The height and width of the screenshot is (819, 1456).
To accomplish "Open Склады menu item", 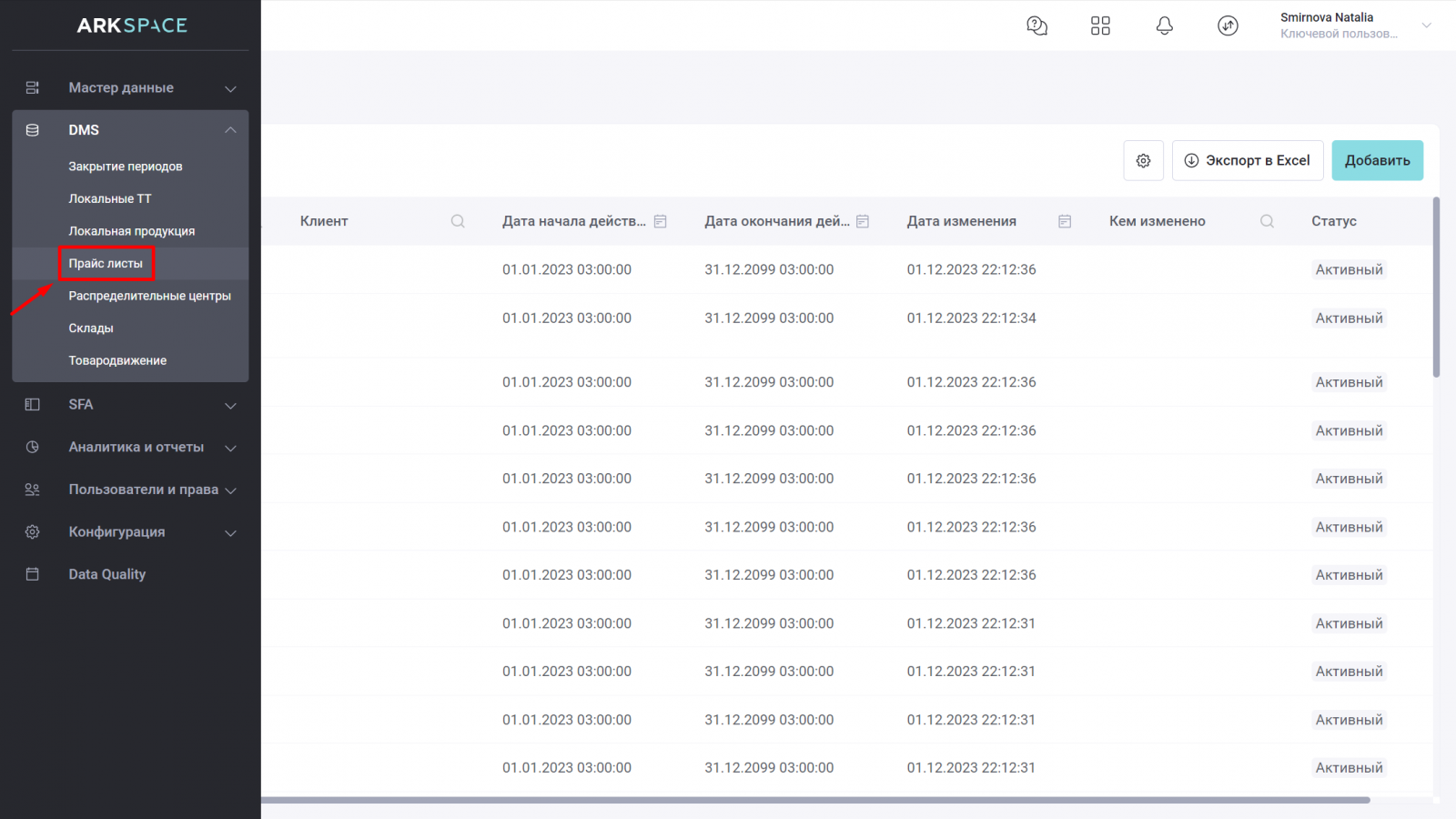I will (91, 329).
